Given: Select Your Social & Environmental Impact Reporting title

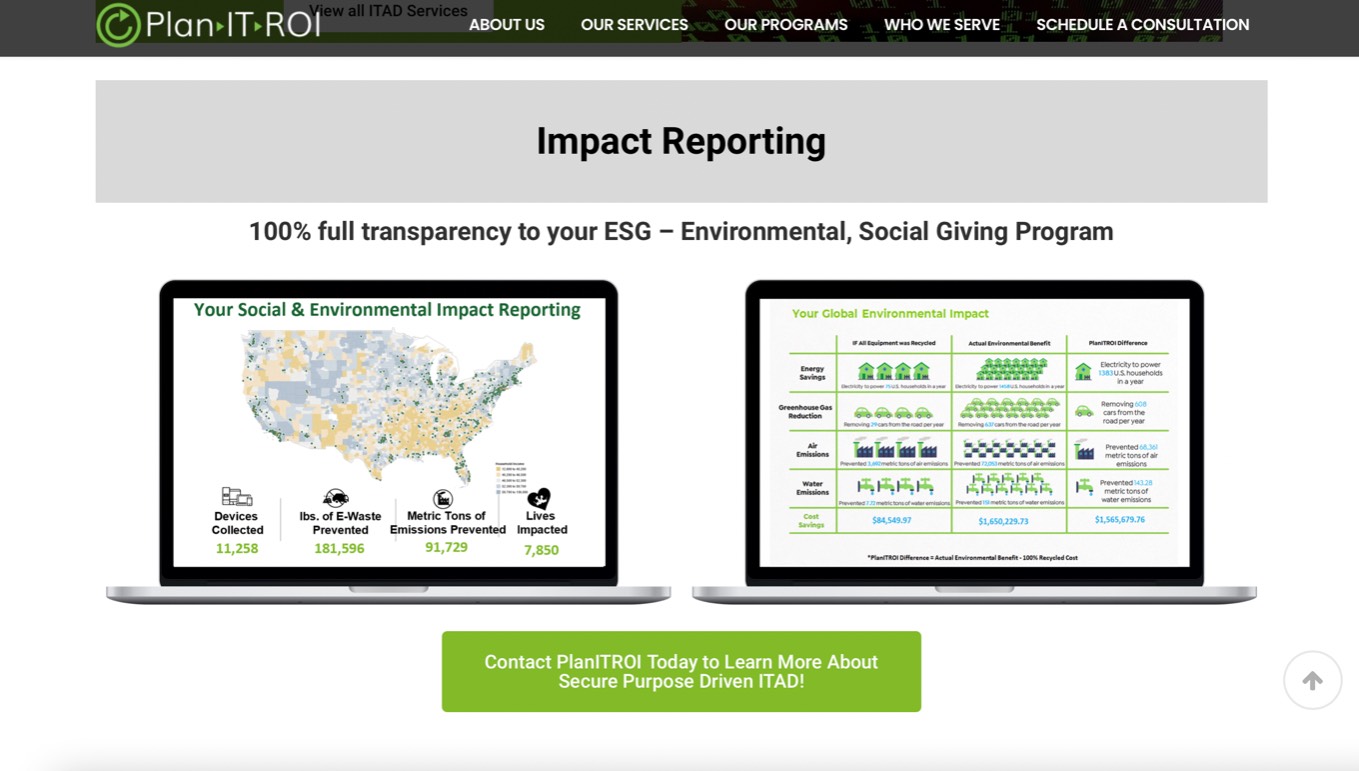Looking at the screenshot, I should point(387,310).
